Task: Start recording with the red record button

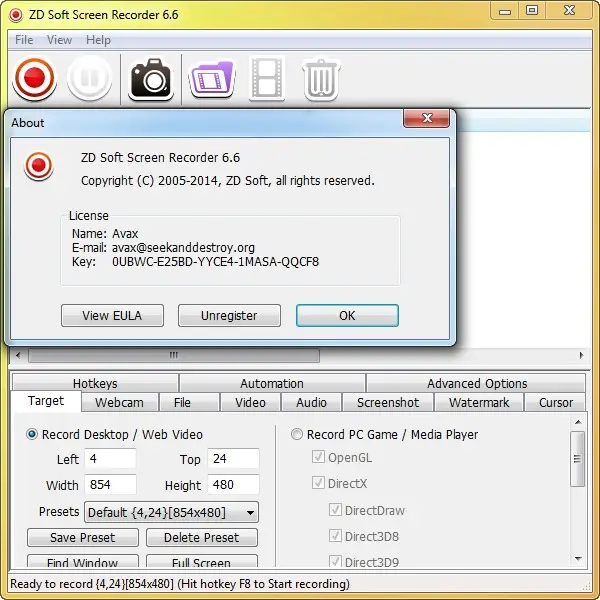Action: 34,78
